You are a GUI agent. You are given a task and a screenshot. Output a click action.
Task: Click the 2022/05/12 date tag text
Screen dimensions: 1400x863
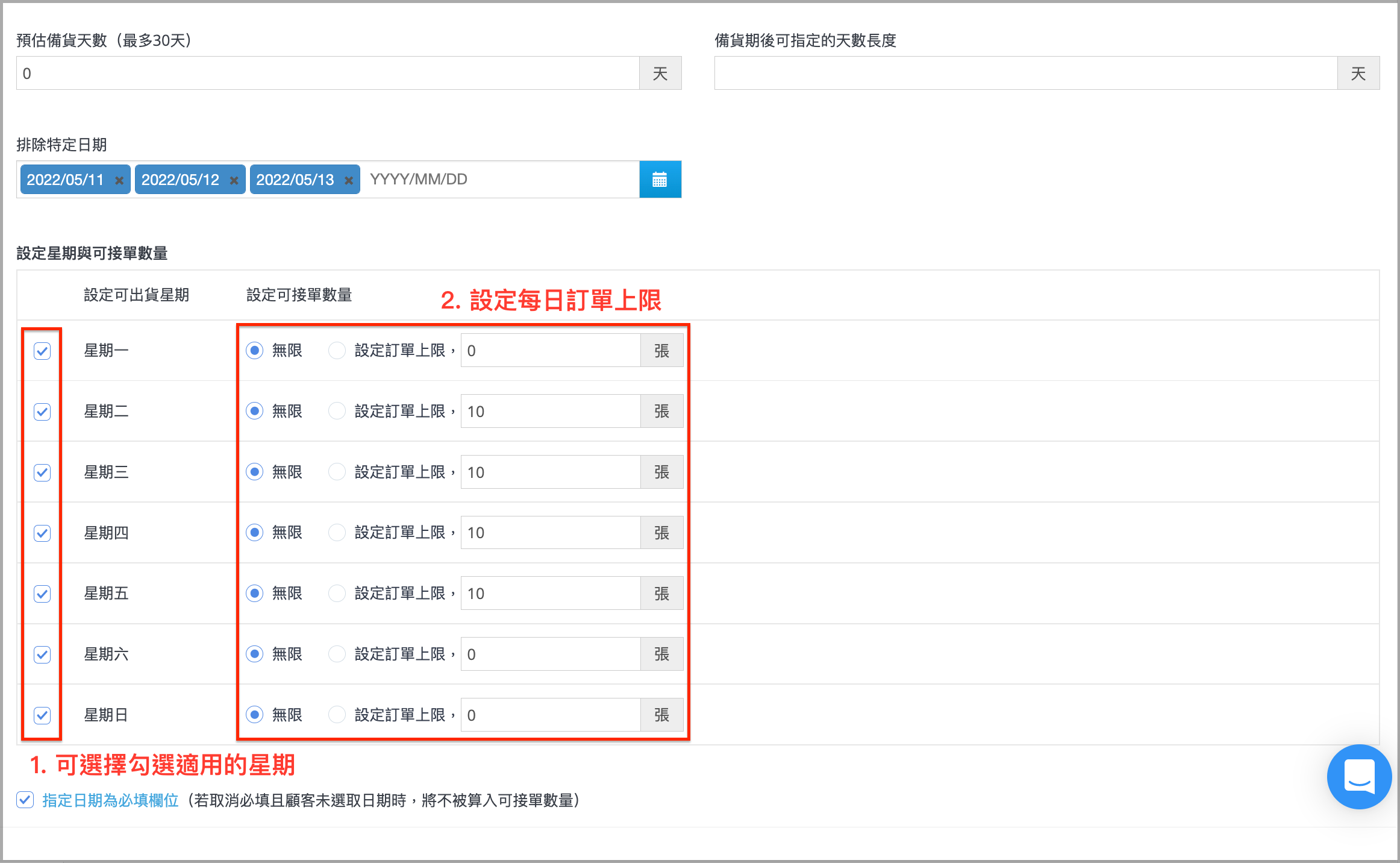point(180,180)
